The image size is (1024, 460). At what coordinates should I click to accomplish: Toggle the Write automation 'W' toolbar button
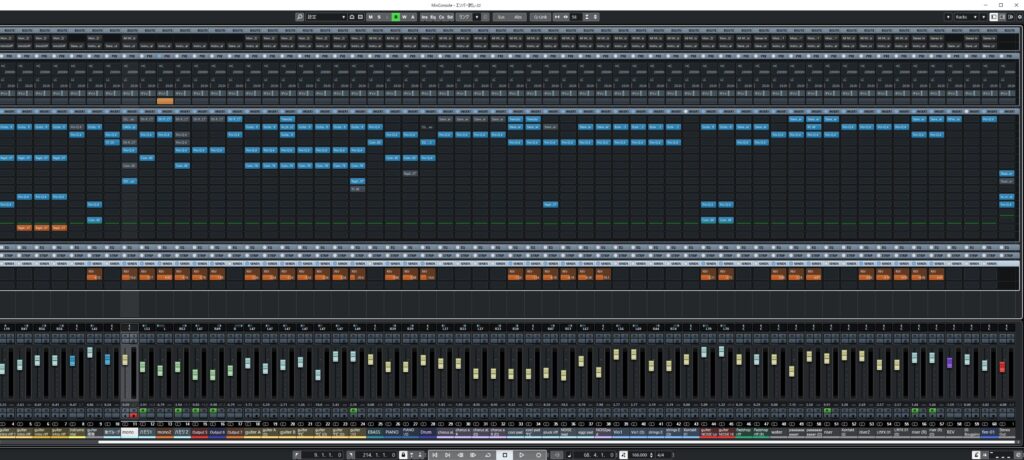[404, 17]
